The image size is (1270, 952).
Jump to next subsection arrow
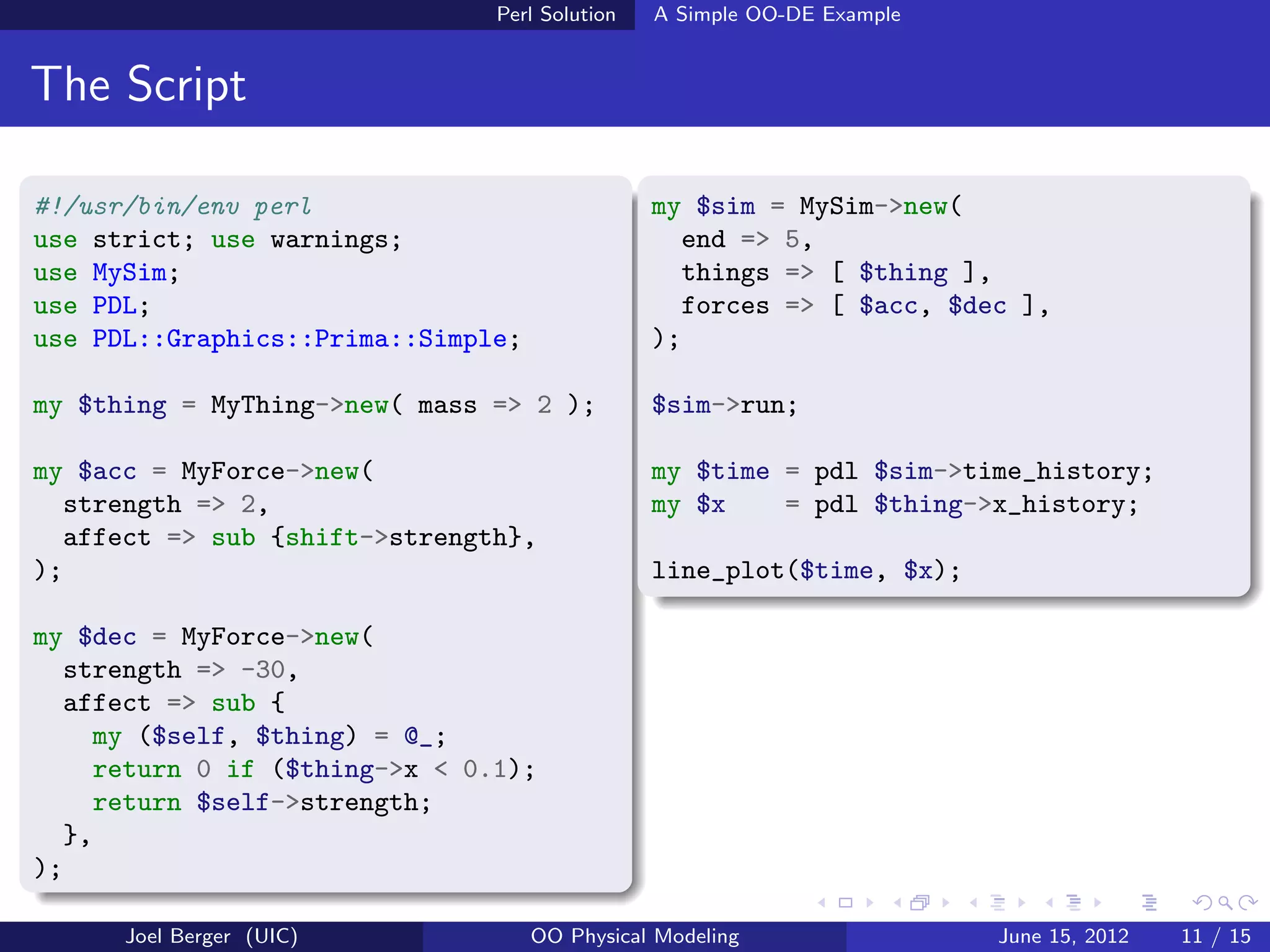(x=1022, y=903)
